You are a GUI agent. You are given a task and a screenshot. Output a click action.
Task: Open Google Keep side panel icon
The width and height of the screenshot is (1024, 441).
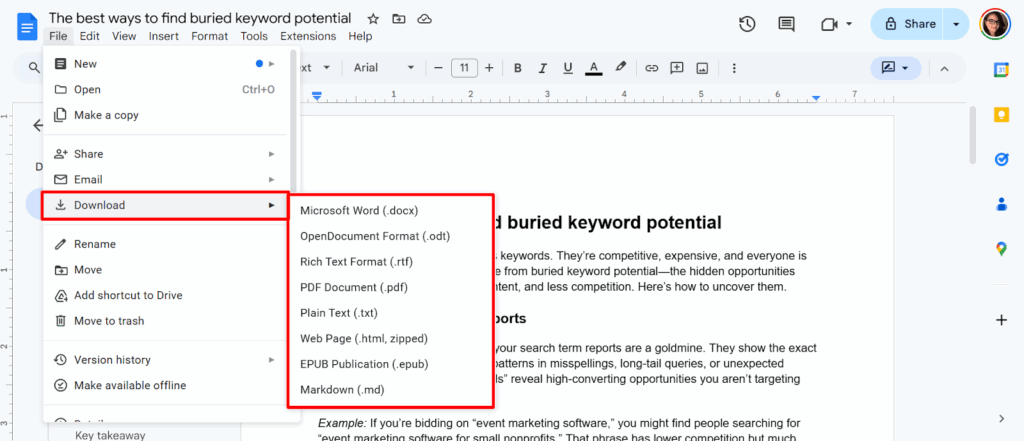(x=1001, y=115)
